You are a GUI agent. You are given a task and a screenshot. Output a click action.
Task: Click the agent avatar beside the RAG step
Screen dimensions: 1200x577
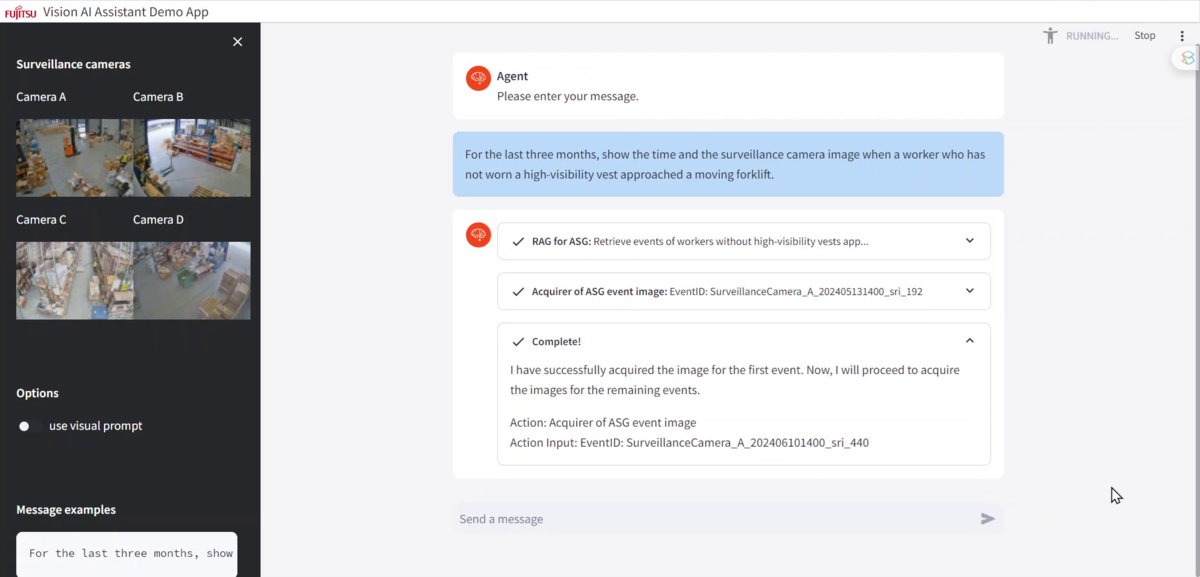coord(478,234)
